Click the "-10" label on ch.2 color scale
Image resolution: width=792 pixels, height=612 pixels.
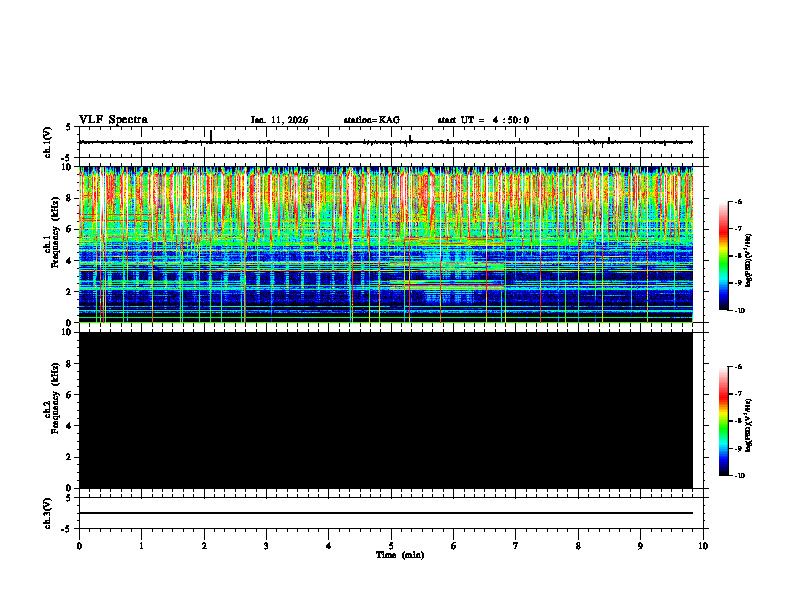pos(739,476)
